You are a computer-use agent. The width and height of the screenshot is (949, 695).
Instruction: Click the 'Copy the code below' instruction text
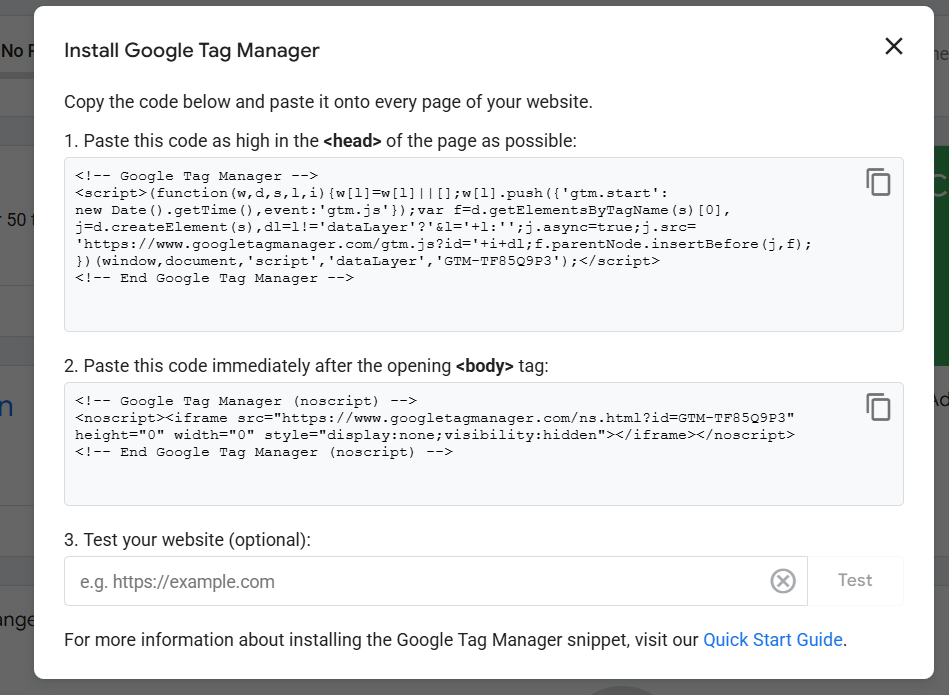328,101
